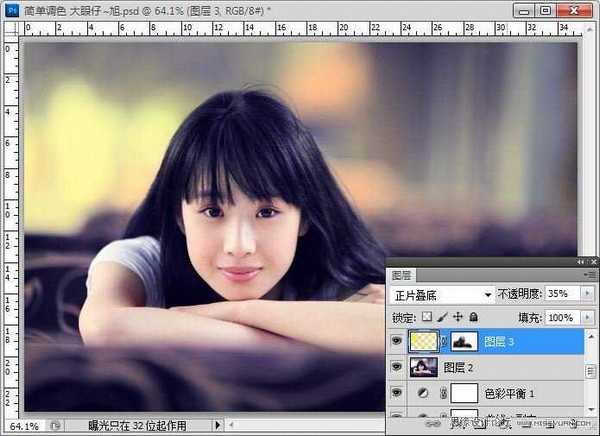Switch to the 图层 panel tab

click(401, 273)
